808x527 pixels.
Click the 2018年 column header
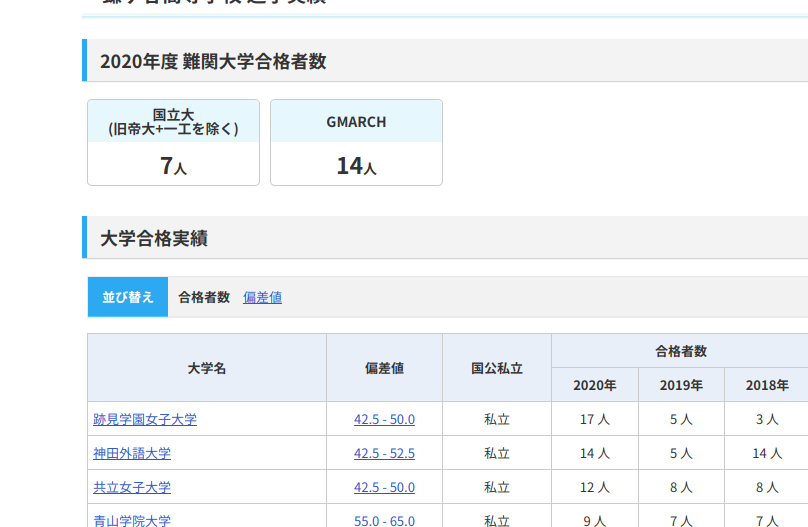click(767, 385)
